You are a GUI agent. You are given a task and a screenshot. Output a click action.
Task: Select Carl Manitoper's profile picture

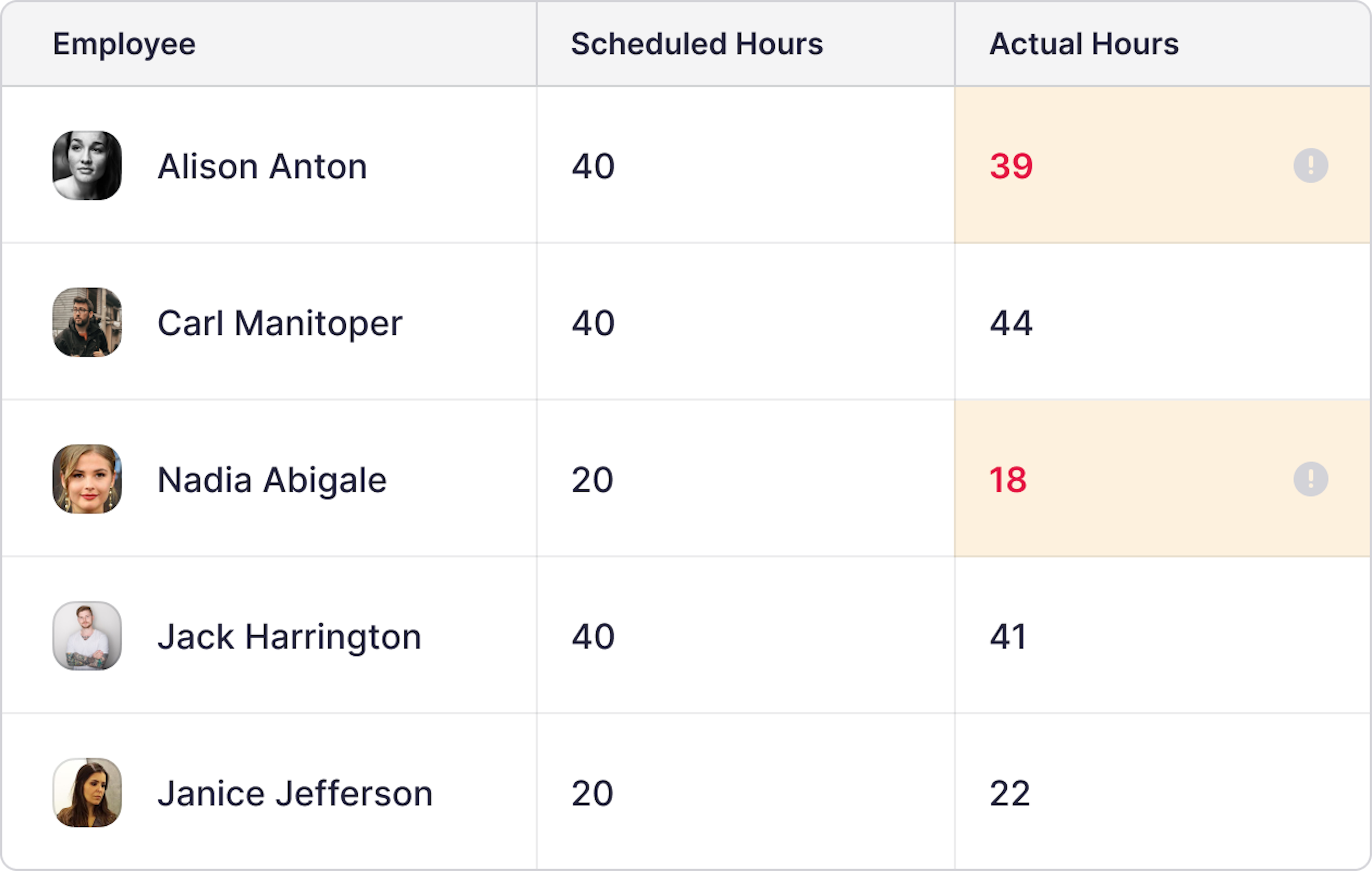click(x=86, y=322)
